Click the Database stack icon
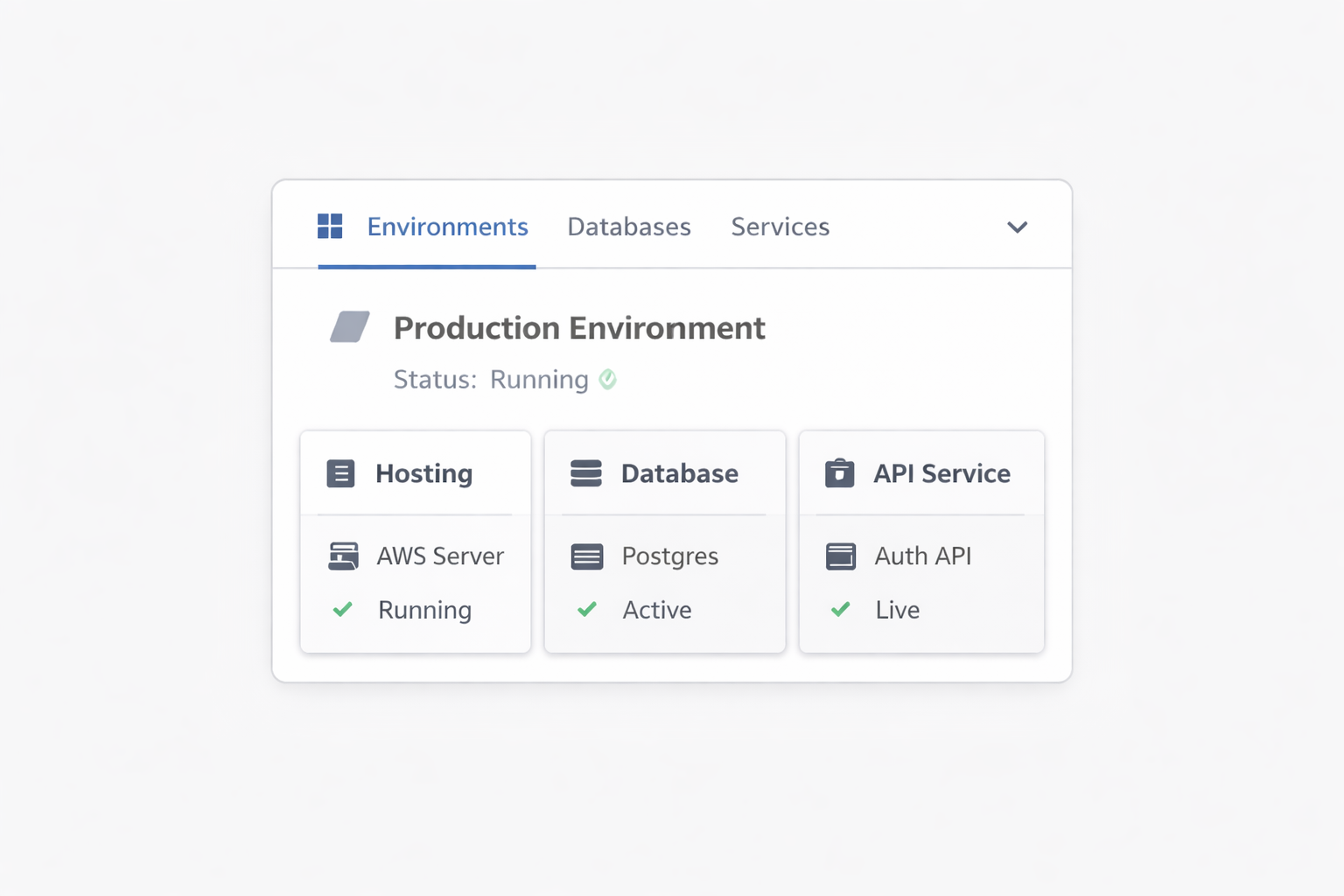The height and width of the screenshot is (896, 1344). pyautogui.click(x=585, y=473)
